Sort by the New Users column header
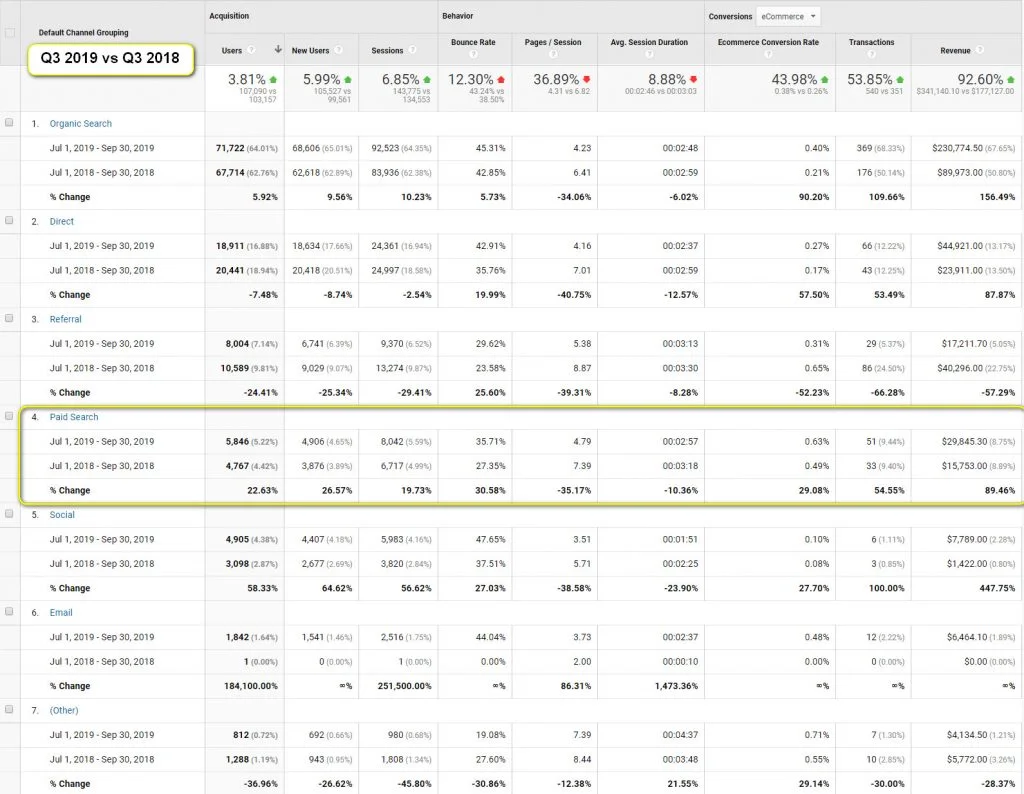The width and height of the screenshot is (1024, 794). coord(310,50)
